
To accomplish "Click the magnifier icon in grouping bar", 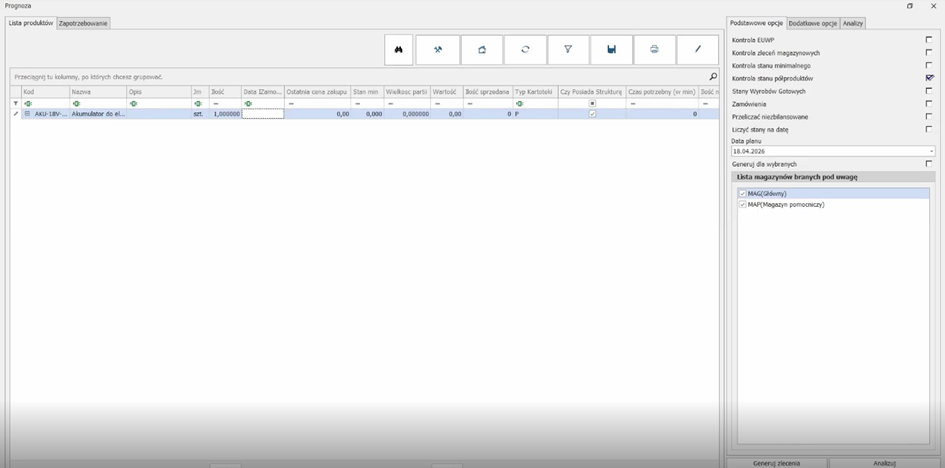I will pyautogui.click(x=713, y=76).
